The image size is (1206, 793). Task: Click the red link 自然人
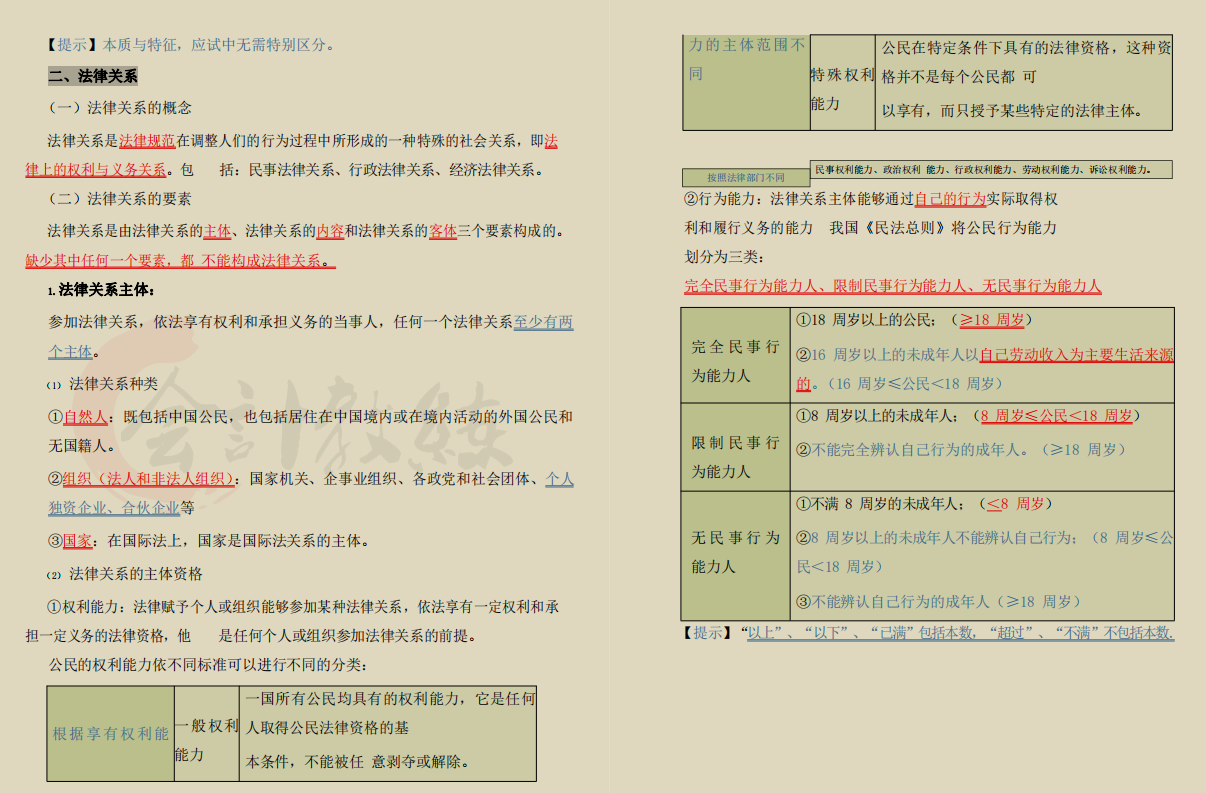click(x=85, y=417)
